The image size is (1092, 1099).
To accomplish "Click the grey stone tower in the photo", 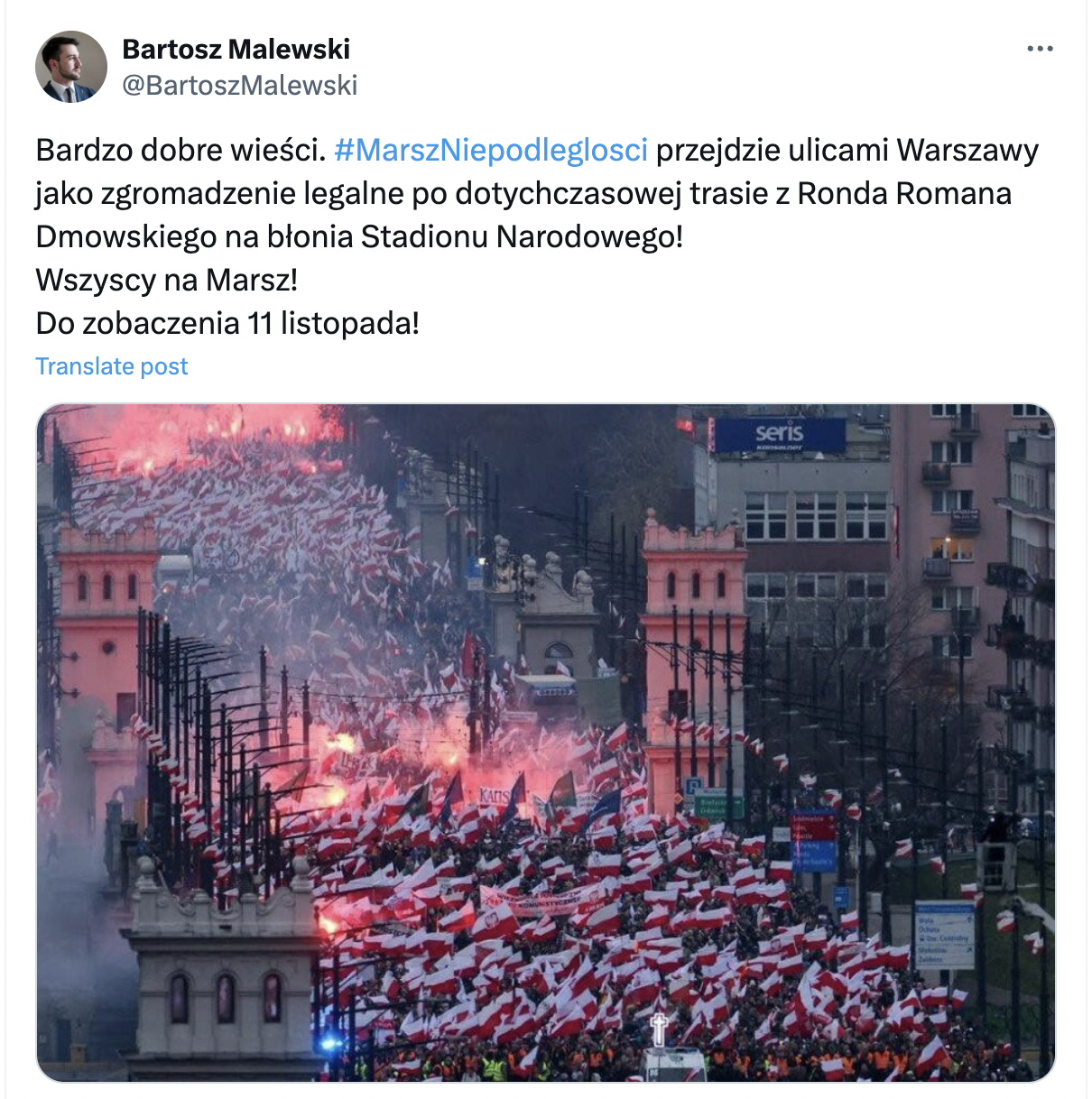I will [x=223, y=970].
